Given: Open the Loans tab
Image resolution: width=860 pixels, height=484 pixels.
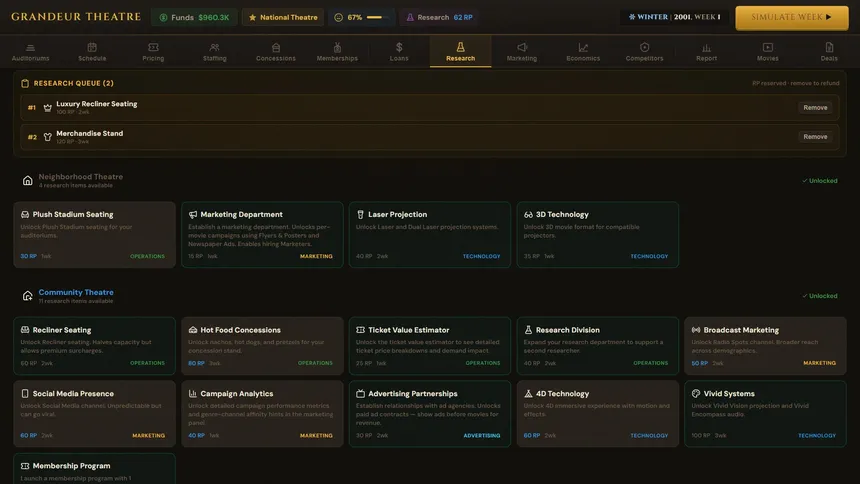Looking at the screenshot, I should 399,52.
